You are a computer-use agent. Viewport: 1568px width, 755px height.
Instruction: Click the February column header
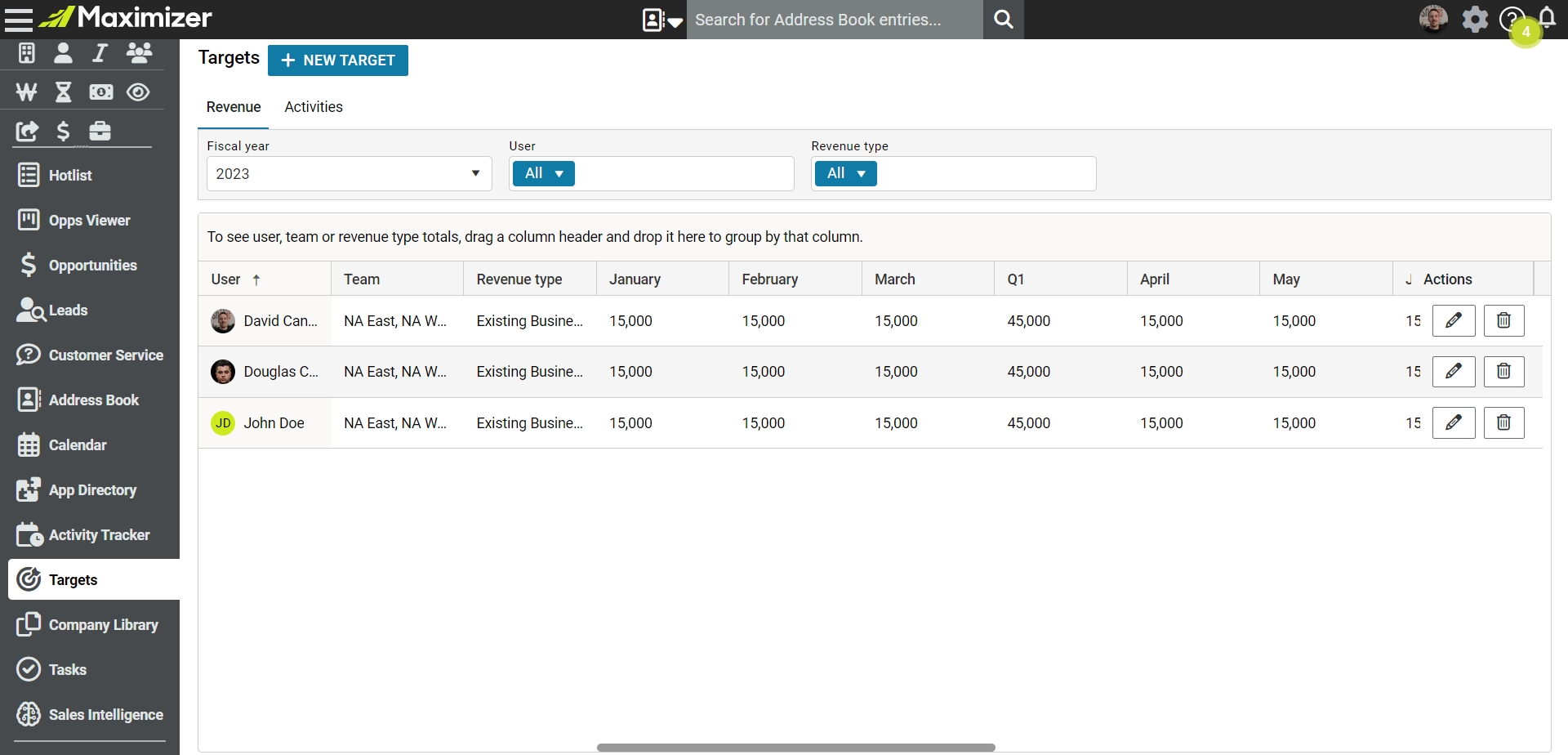click(x=795, y=279)
